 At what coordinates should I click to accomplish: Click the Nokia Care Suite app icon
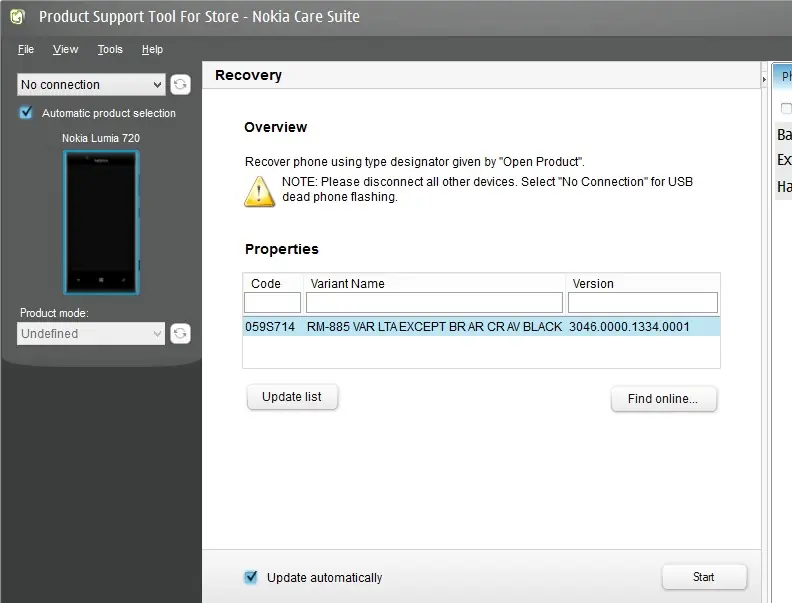(17, 17)
